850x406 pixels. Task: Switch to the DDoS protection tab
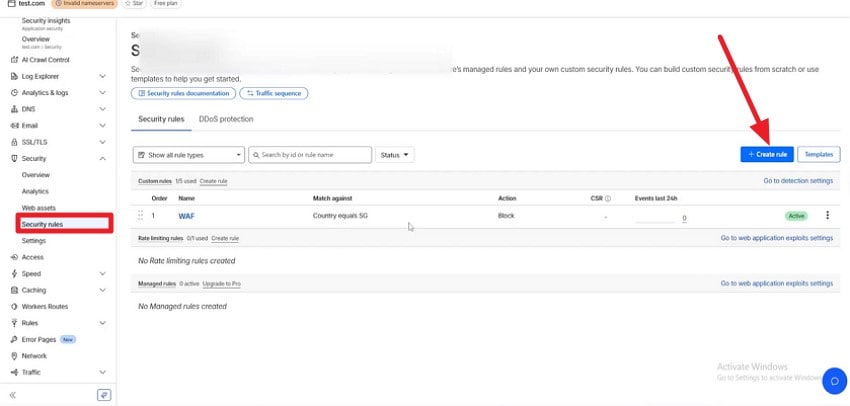(226, 119)
